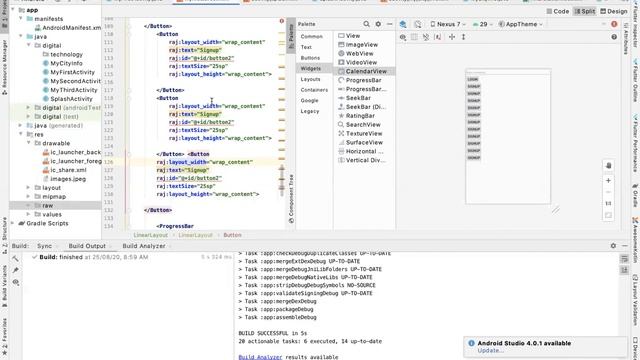The image size is (640, 360).
Task: Click the device preview in design surface
Action: [x=508, y=136]
